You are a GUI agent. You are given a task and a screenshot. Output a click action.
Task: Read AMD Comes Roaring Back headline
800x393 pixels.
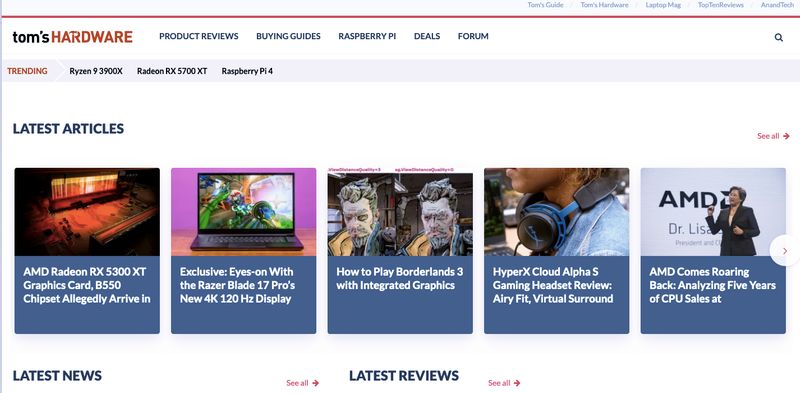(x=712, y=285)
